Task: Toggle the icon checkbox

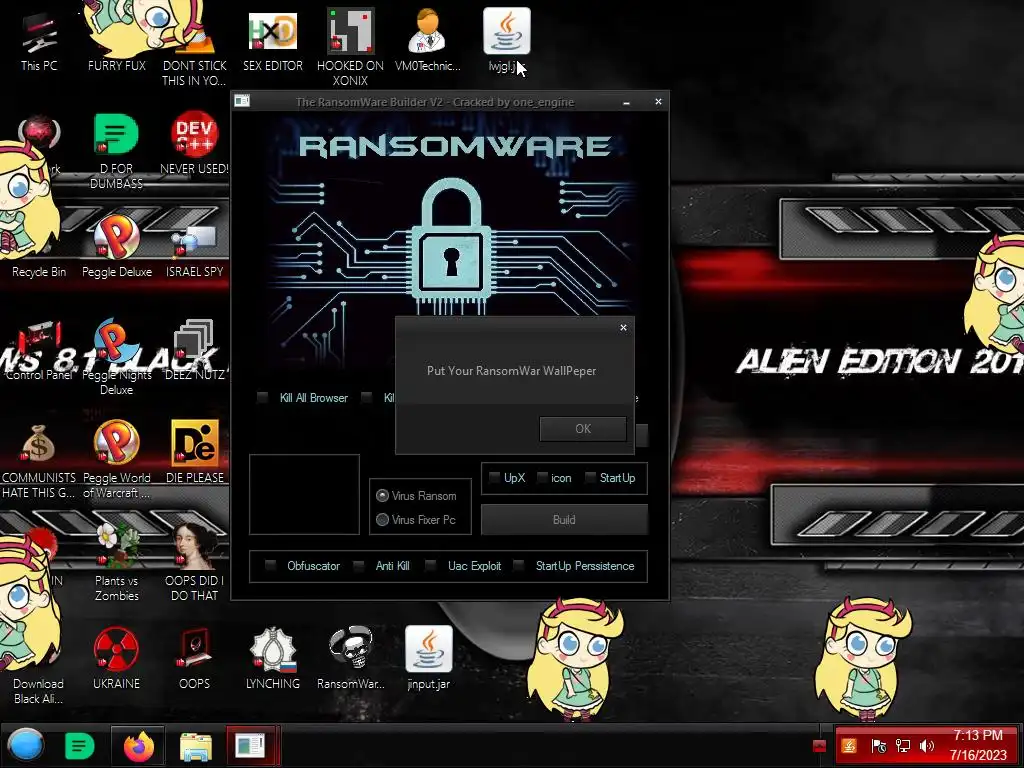Action: (x=542, y=478)
